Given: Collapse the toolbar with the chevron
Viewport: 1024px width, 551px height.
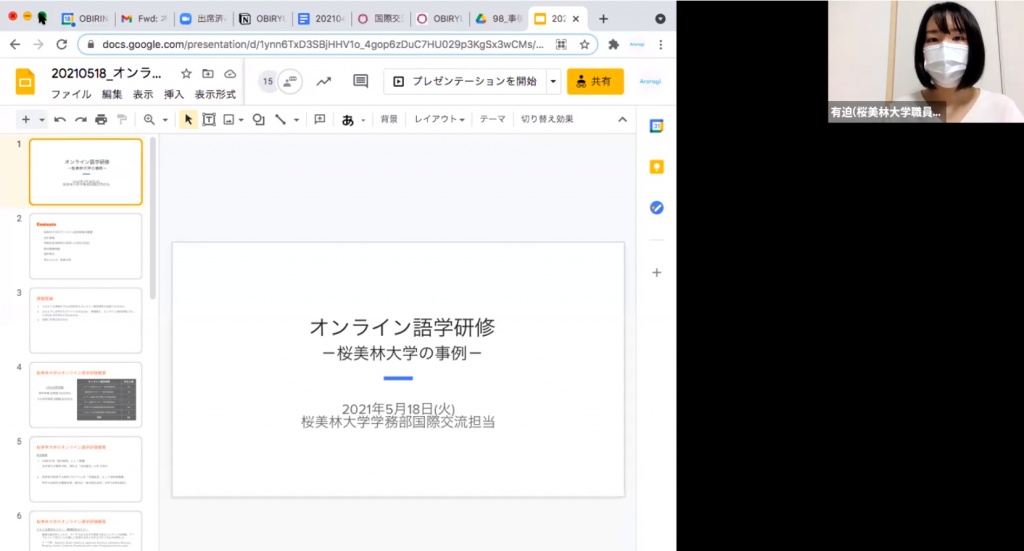Looking at the screenshot, I should pos(622,119).
